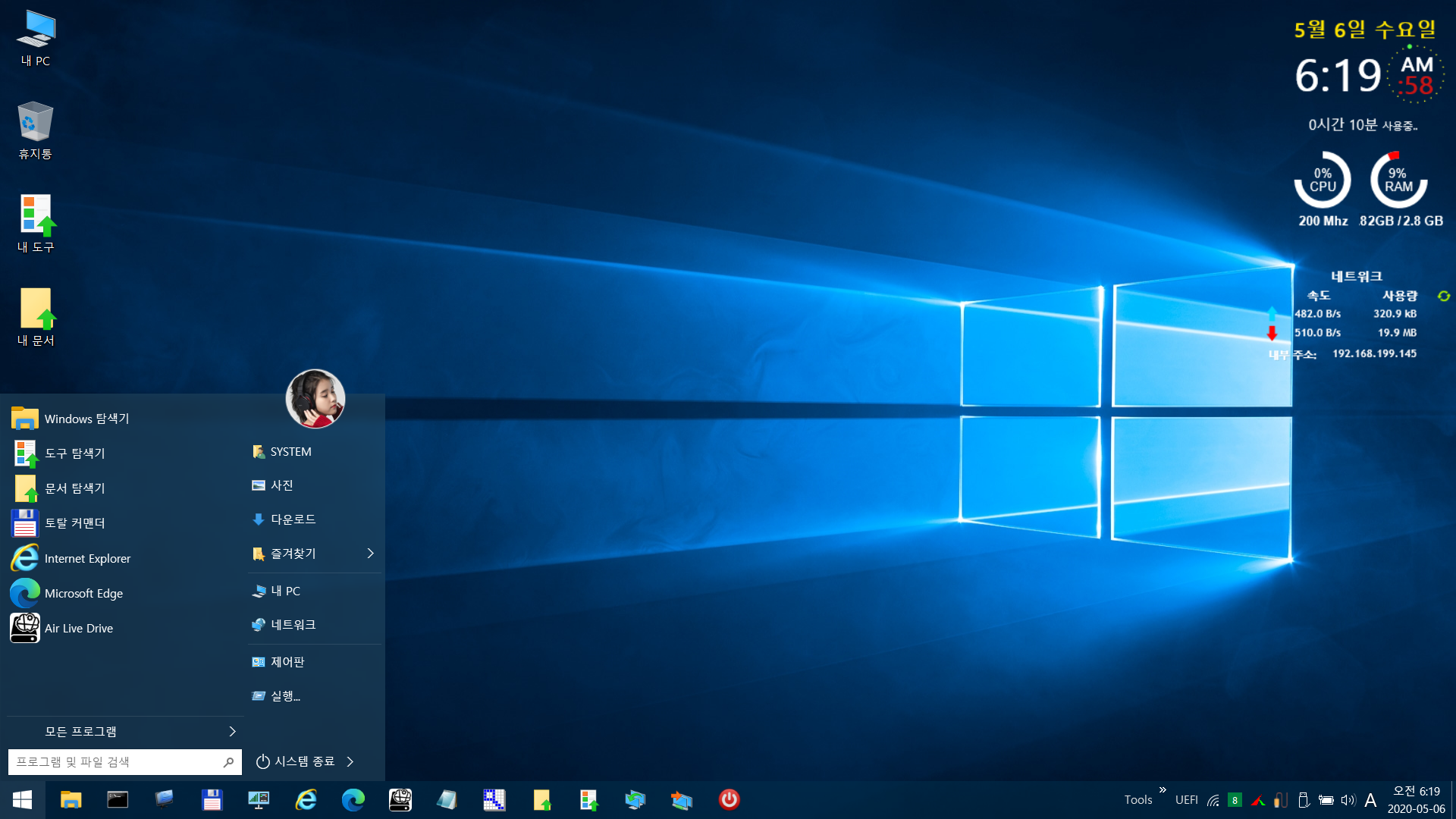The image size is (1456, 819).
Task: Launch the command prompt taskbar icon
Action: [118, 799]
